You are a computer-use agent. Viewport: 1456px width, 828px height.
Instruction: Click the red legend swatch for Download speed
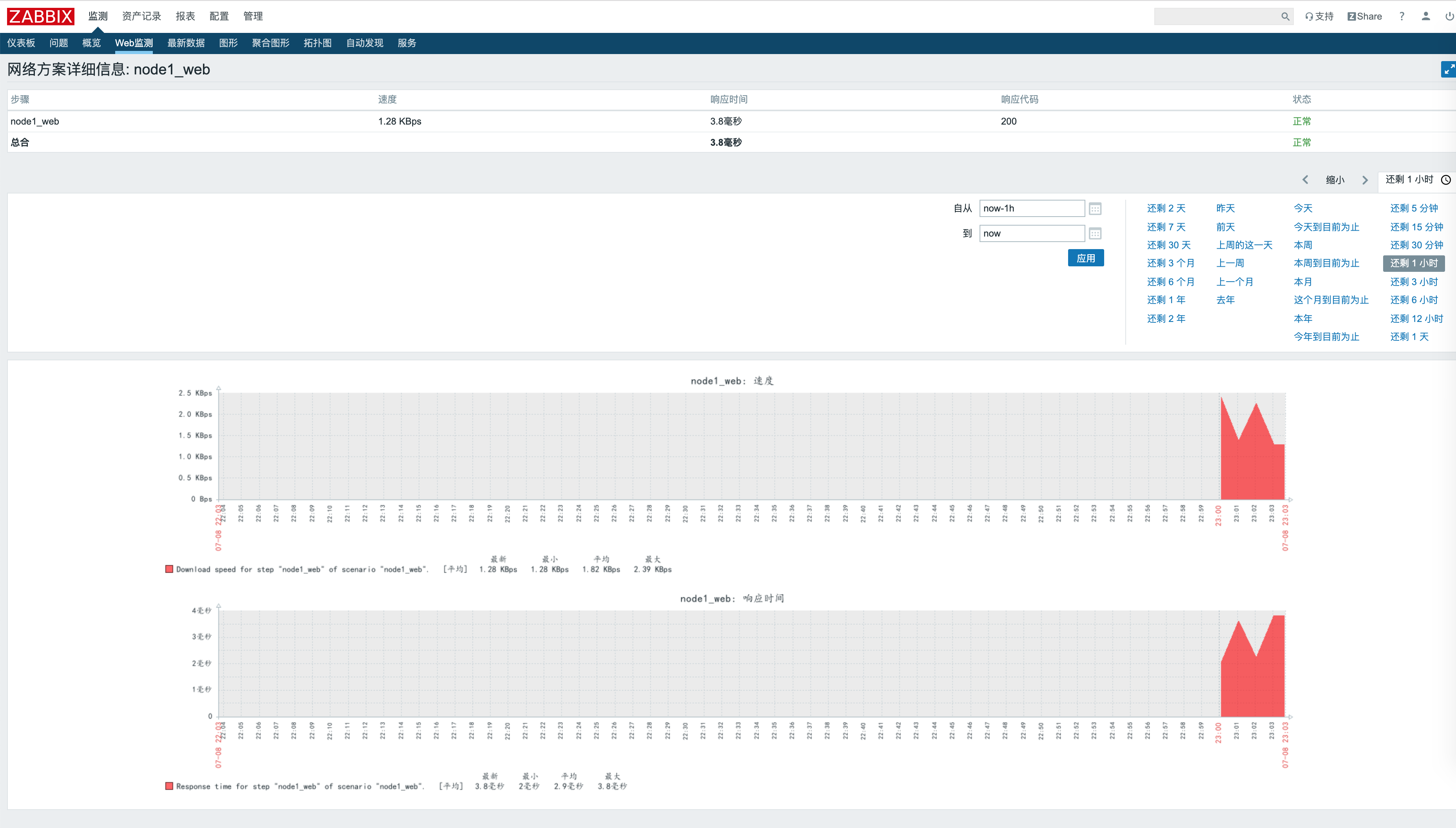169,568
